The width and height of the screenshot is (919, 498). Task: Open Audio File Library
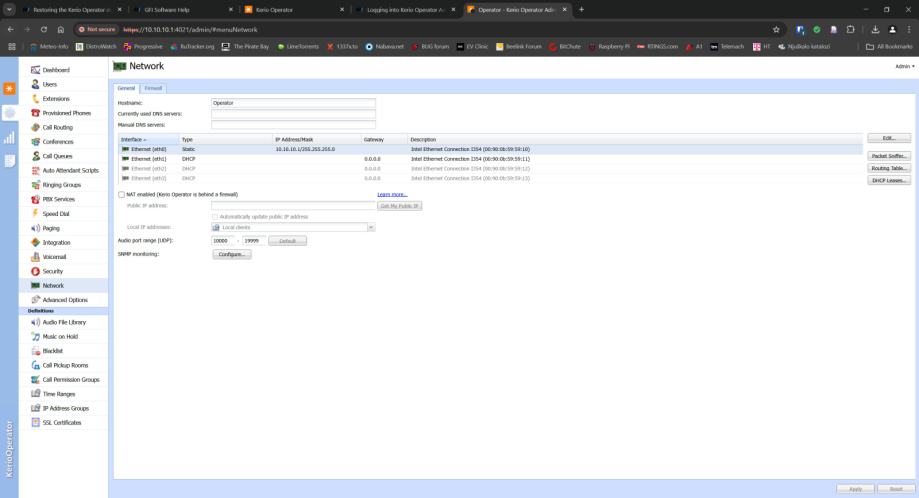(64, 322)
